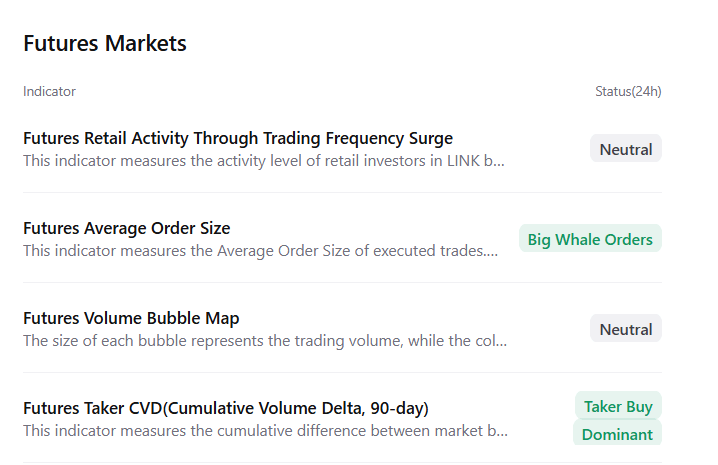Click the Indicator column header
The image size is (718, 465).
point(49,91)
